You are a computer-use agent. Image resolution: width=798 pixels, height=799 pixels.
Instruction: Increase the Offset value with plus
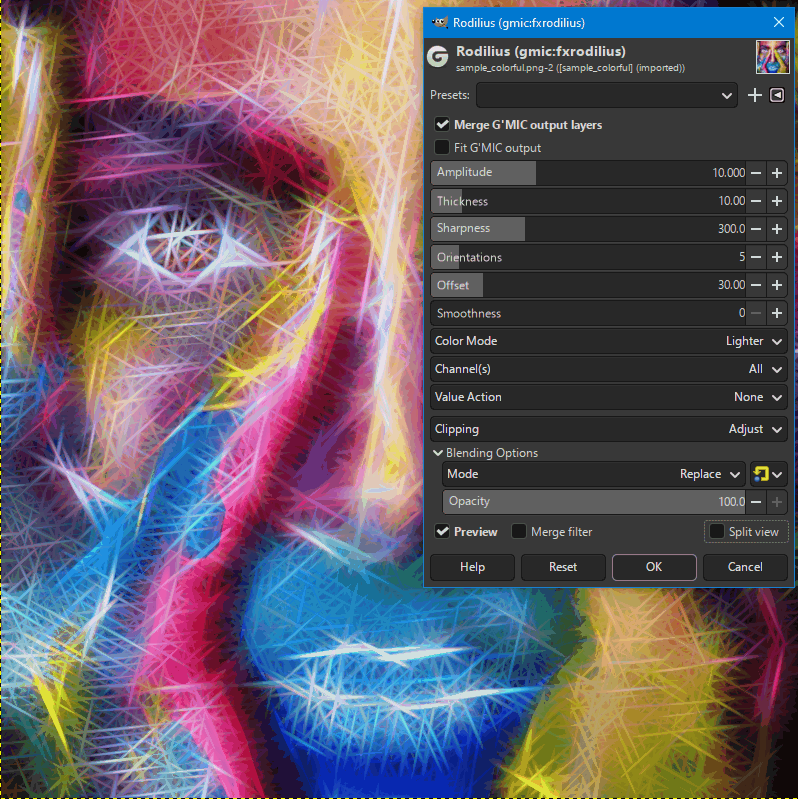(777, 285)
